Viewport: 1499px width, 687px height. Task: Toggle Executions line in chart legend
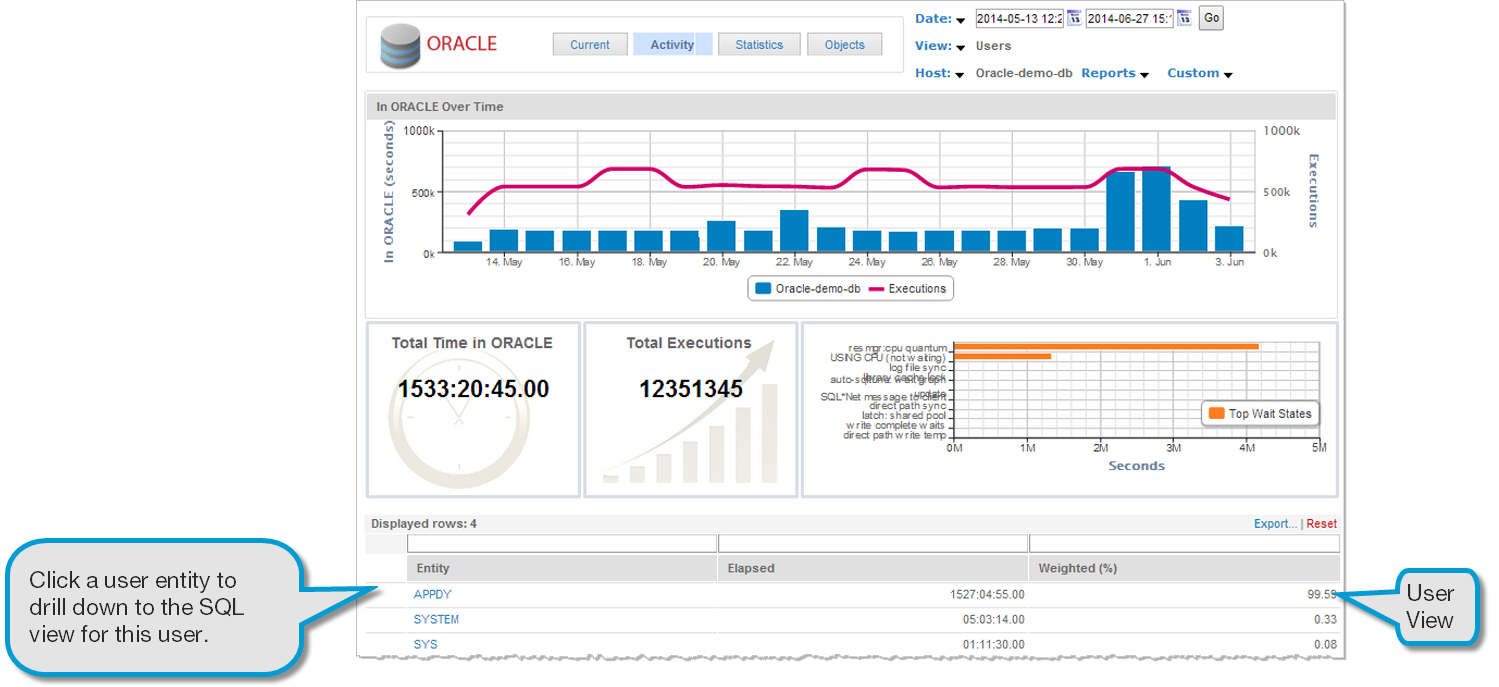point(908,288)
